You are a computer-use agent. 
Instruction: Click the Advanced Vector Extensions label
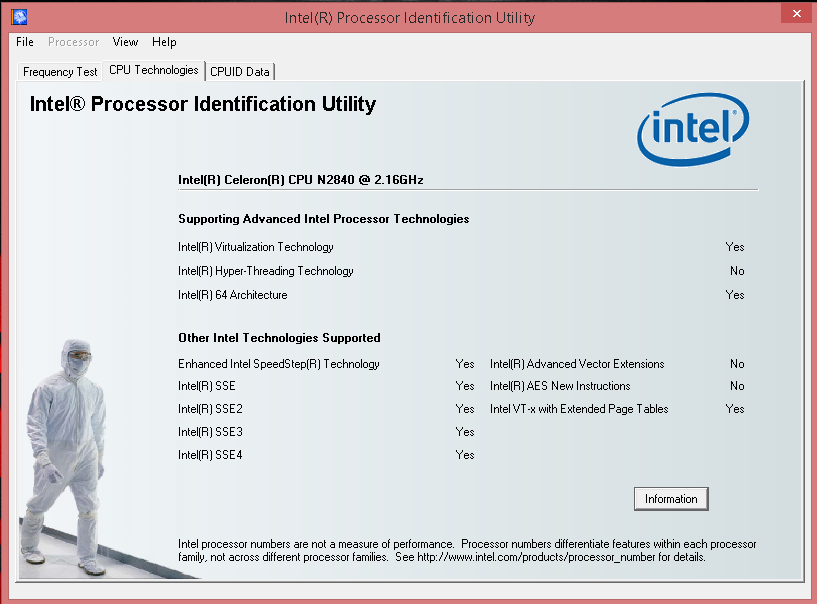[577, 364]
